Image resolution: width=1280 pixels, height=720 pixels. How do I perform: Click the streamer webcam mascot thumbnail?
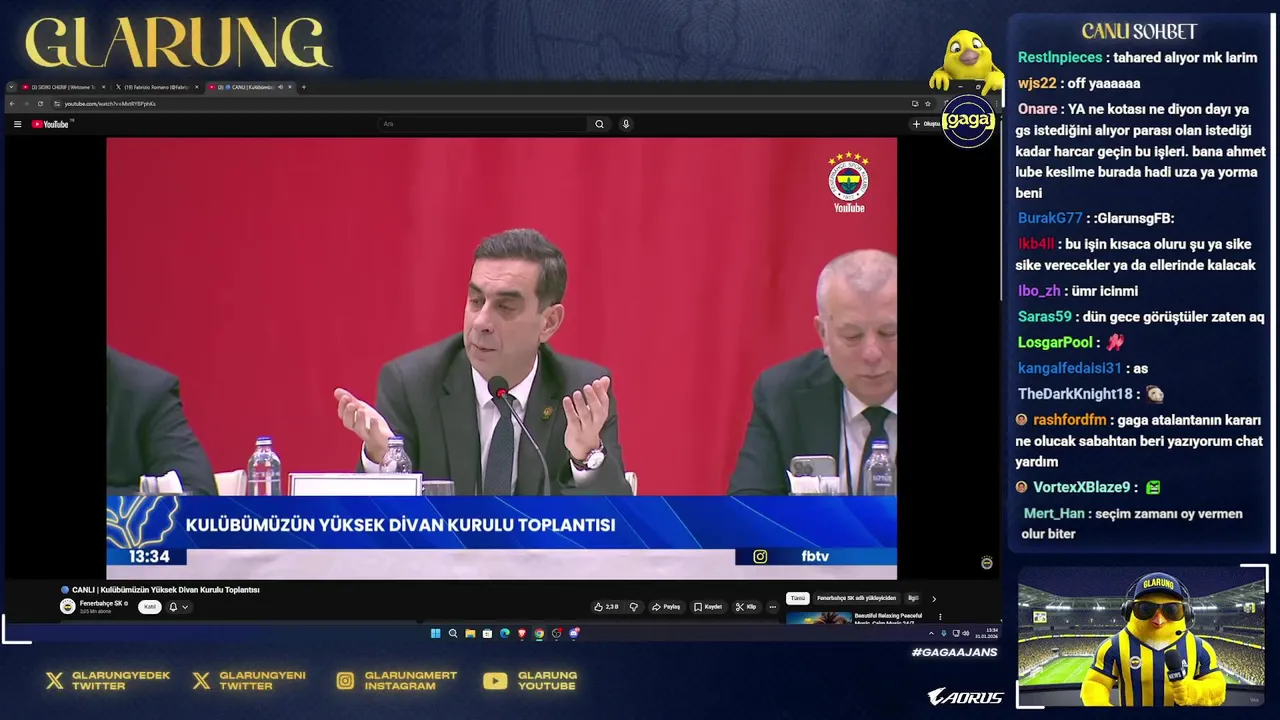coord(1142,636)
